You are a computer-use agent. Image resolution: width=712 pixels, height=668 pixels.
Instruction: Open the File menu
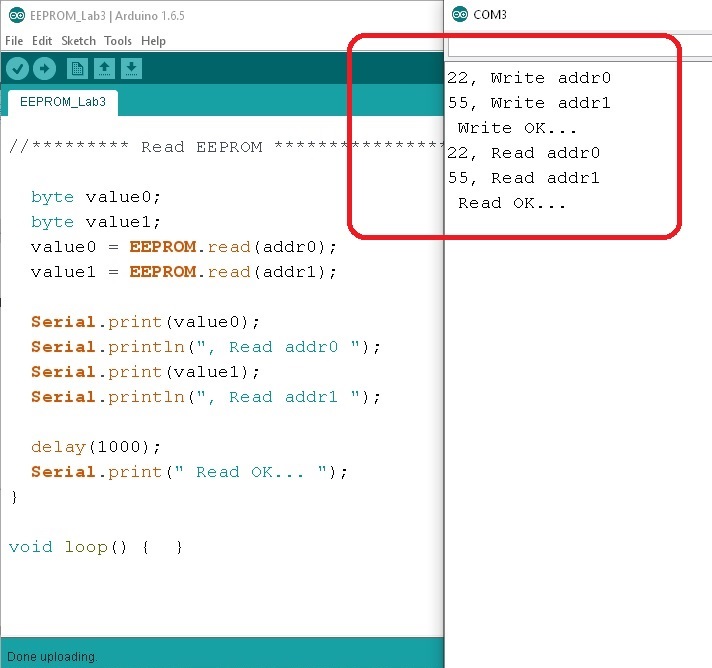tap(14, 41)
